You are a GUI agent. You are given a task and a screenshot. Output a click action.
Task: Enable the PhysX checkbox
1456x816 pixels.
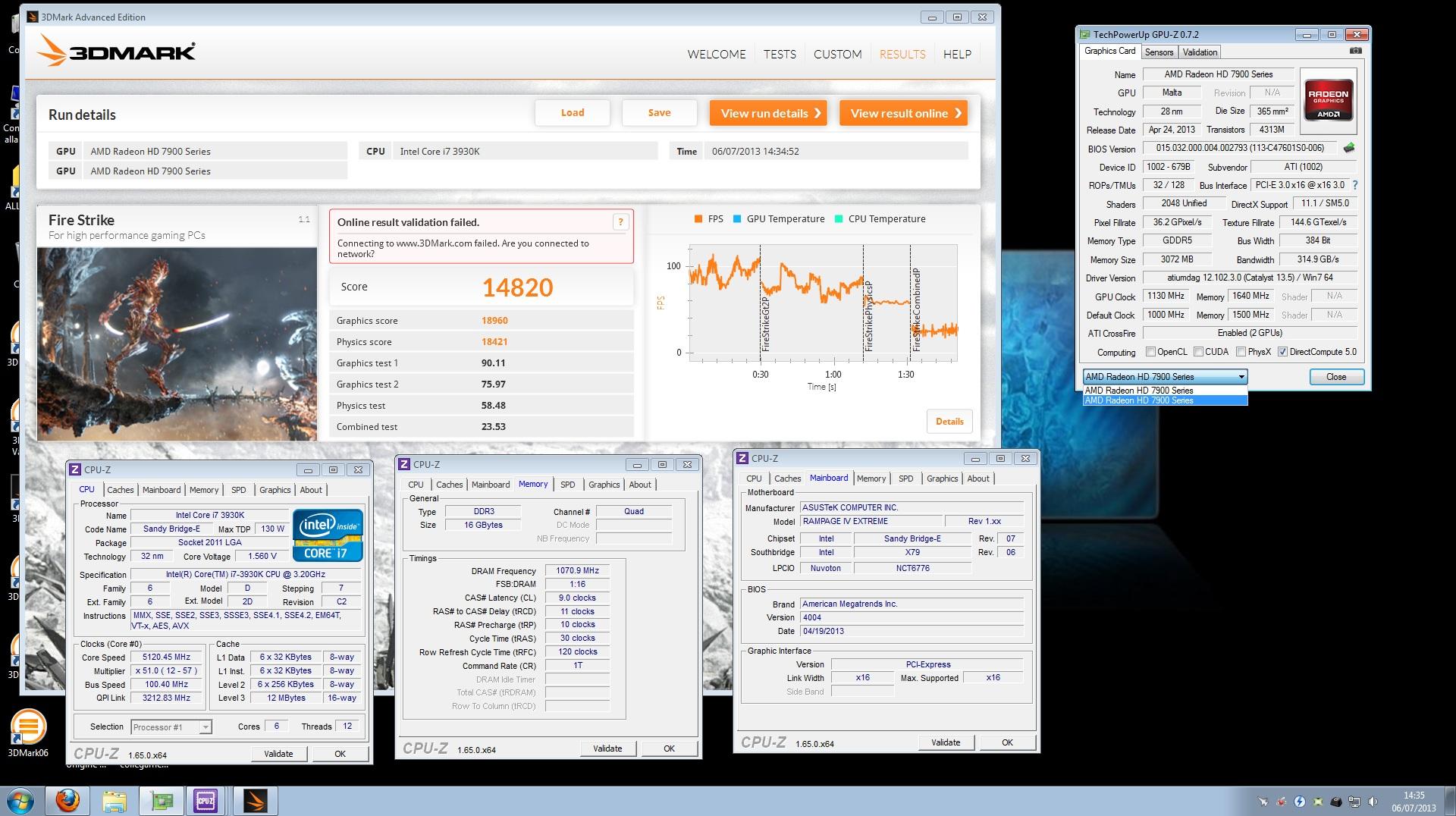[1241, 352]
